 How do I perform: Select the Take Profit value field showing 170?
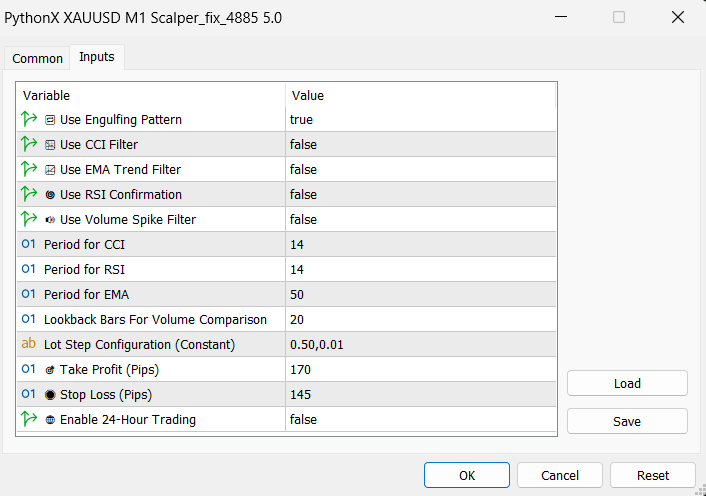pyautogui.click(x=420, y=369)
